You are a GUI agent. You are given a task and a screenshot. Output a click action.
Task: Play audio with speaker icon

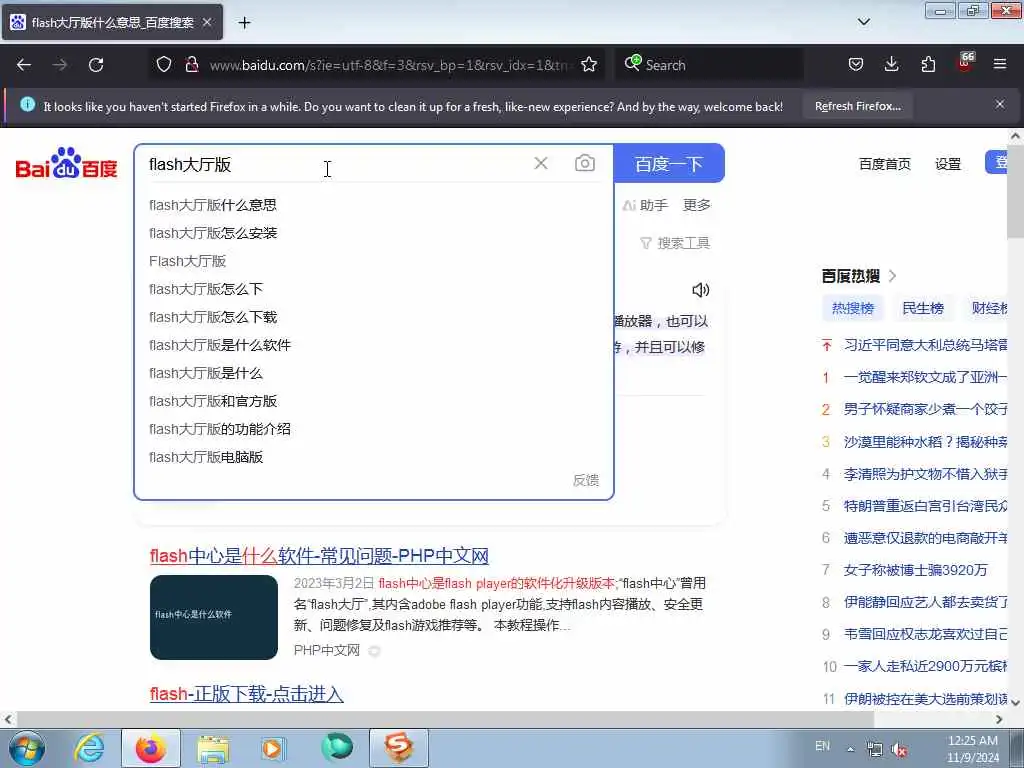point(700,290)
